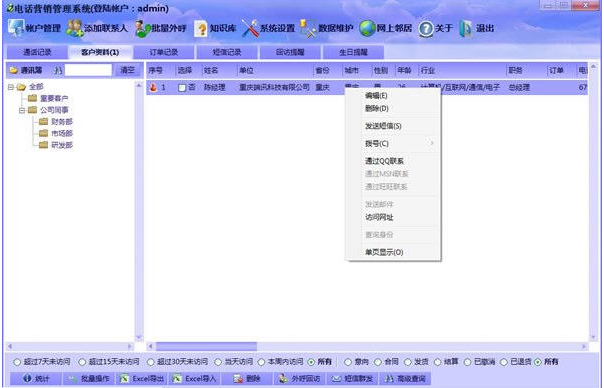Click the 清空 clear button
The image size is (604, 388).
pyautogui.click(x=128, y=70)
